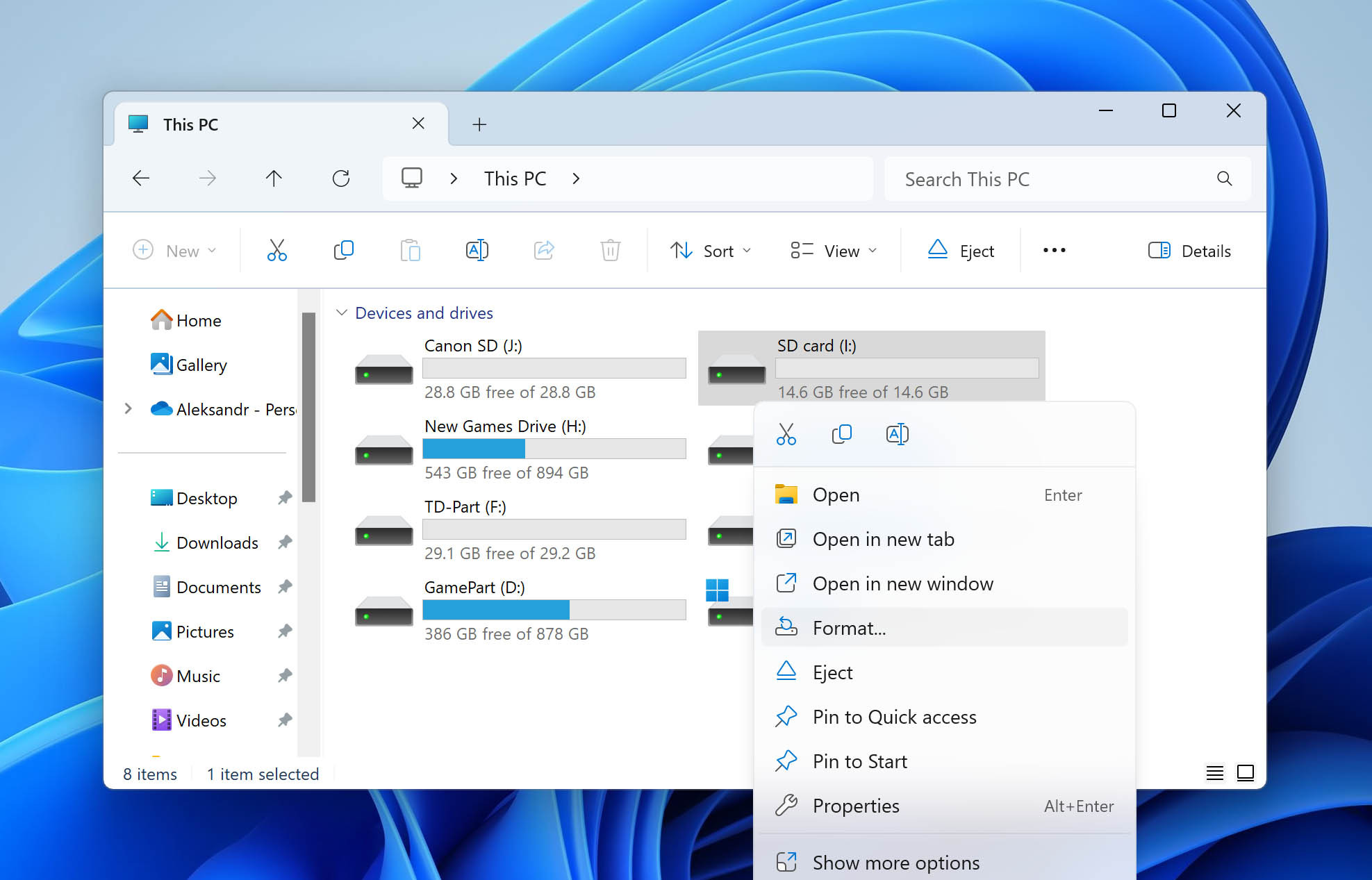Image resolution: width=1372 pixels, height=880 pixels.
Task: Unpin Downloads using its pin icon
Action: [285, 542]
